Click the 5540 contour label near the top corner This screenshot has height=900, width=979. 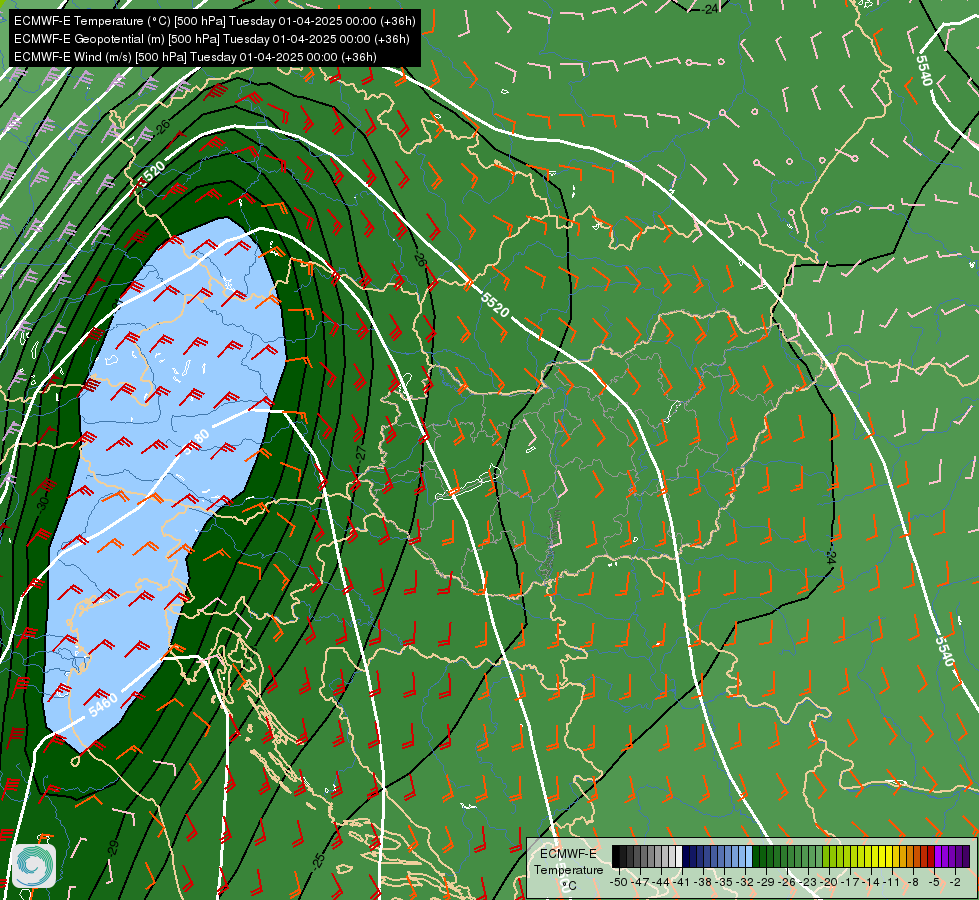(x=924, y=71)
